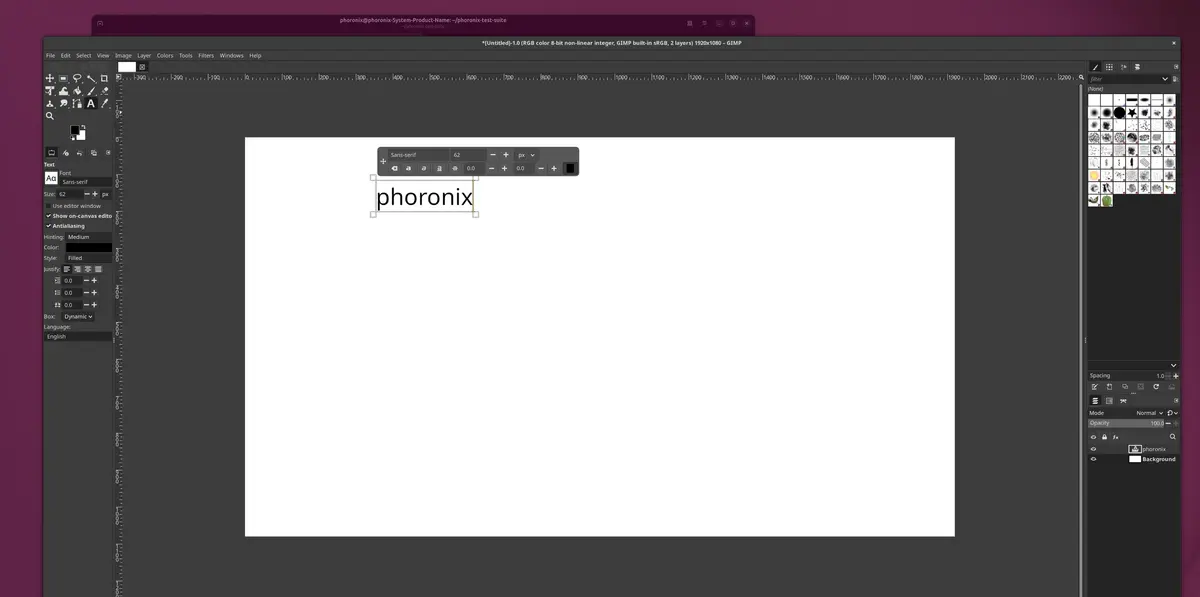The image size is (1200, 597).
Task: Increase text Size with the plus in Tool Options
Action: coord(95,194)
